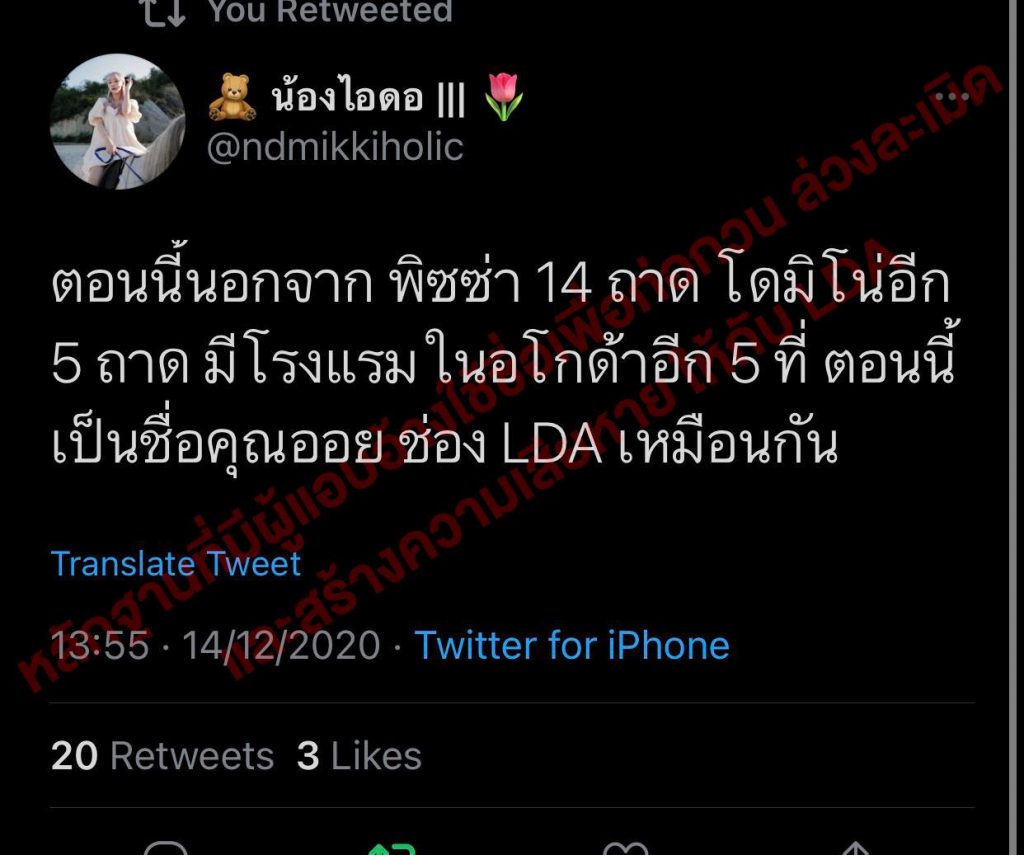This screenshot has width=1024, height=855.
Task: Like the tweet with the heart icon
Action: tap(625, 848)
